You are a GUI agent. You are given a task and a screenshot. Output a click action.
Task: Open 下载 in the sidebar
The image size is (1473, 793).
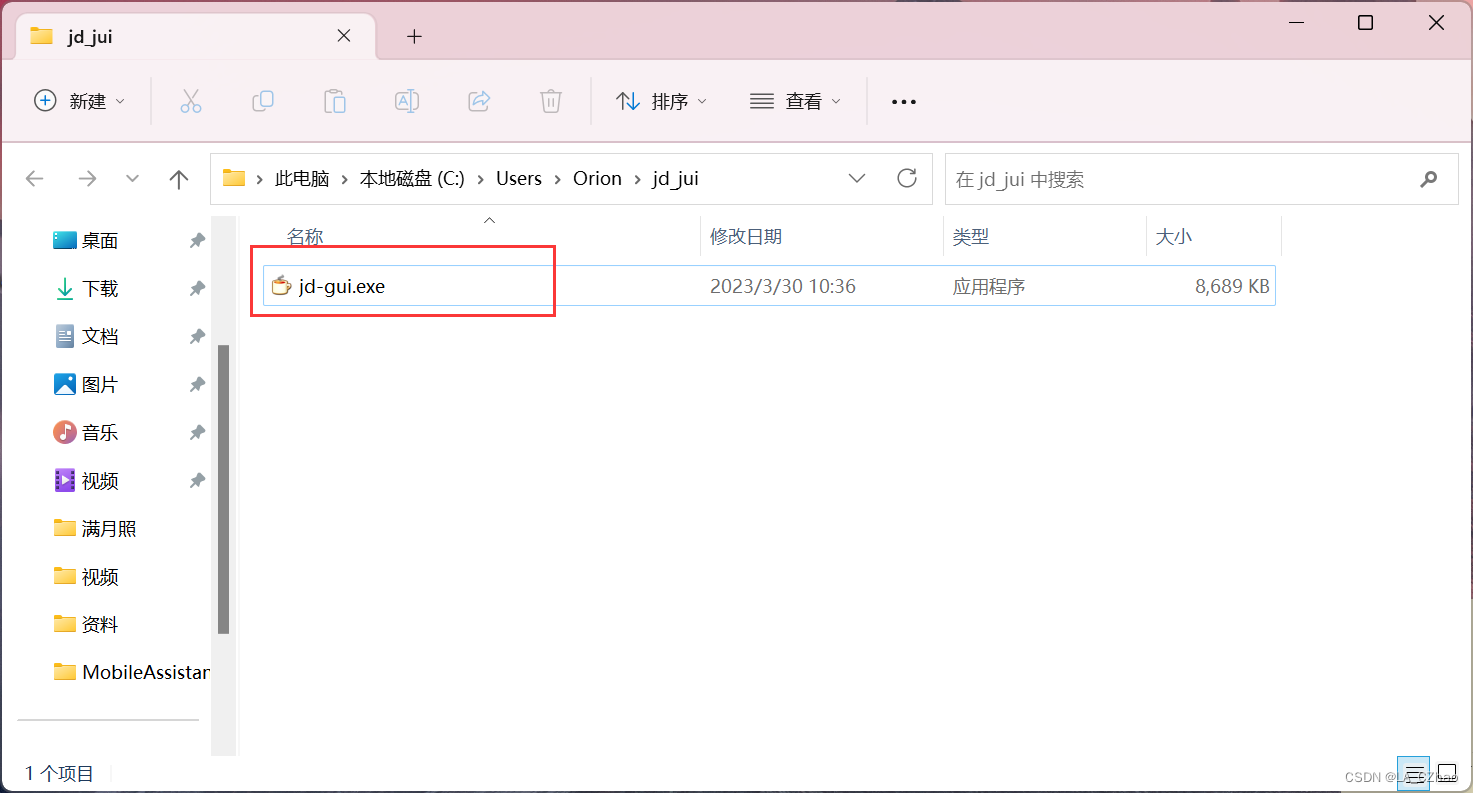click(100, 289)
